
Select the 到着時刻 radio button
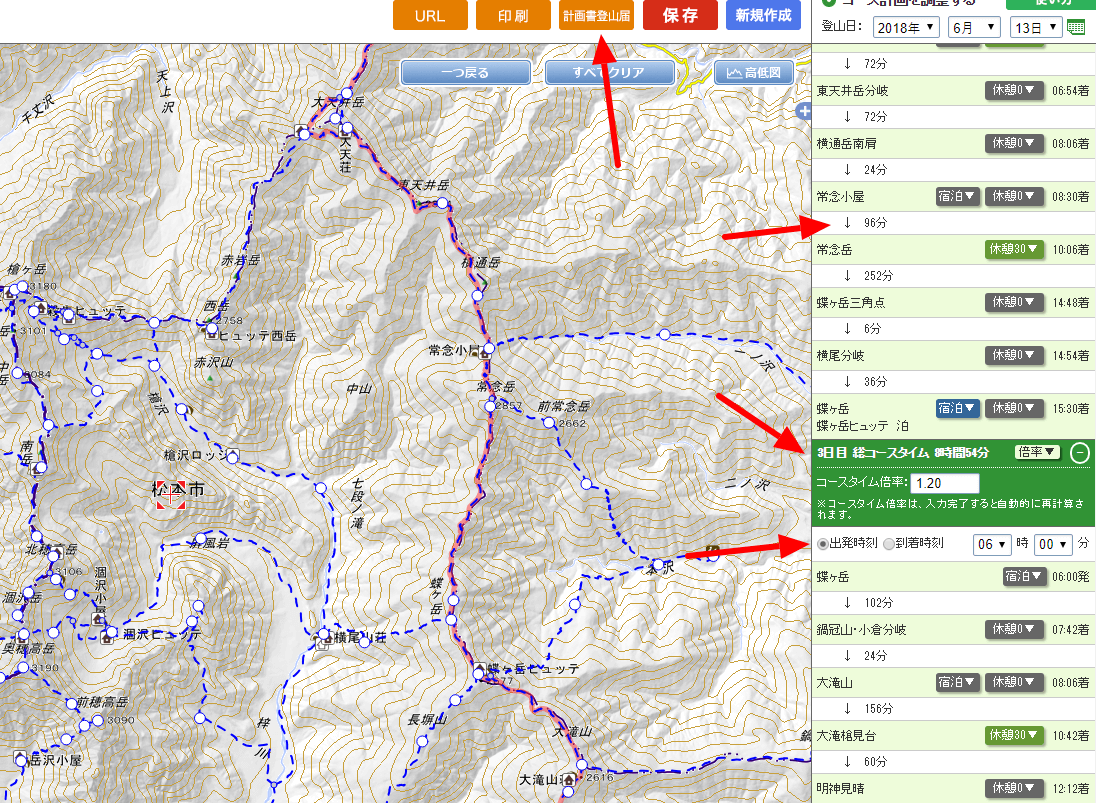(888, 544)
